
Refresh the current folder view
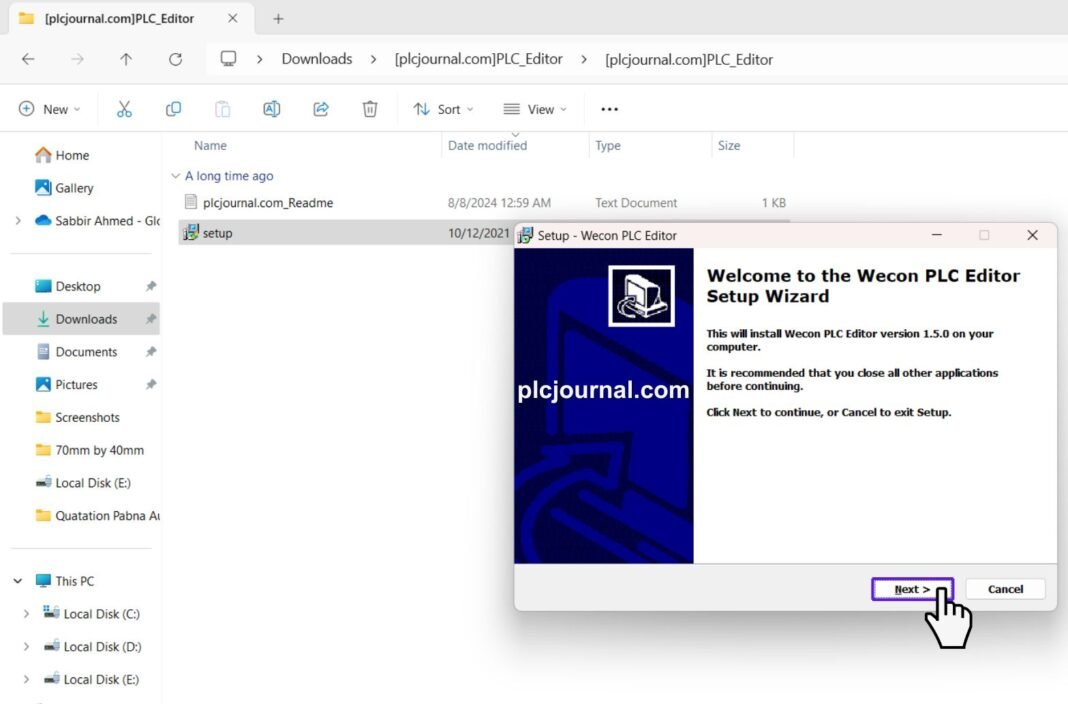pos(175,59)
